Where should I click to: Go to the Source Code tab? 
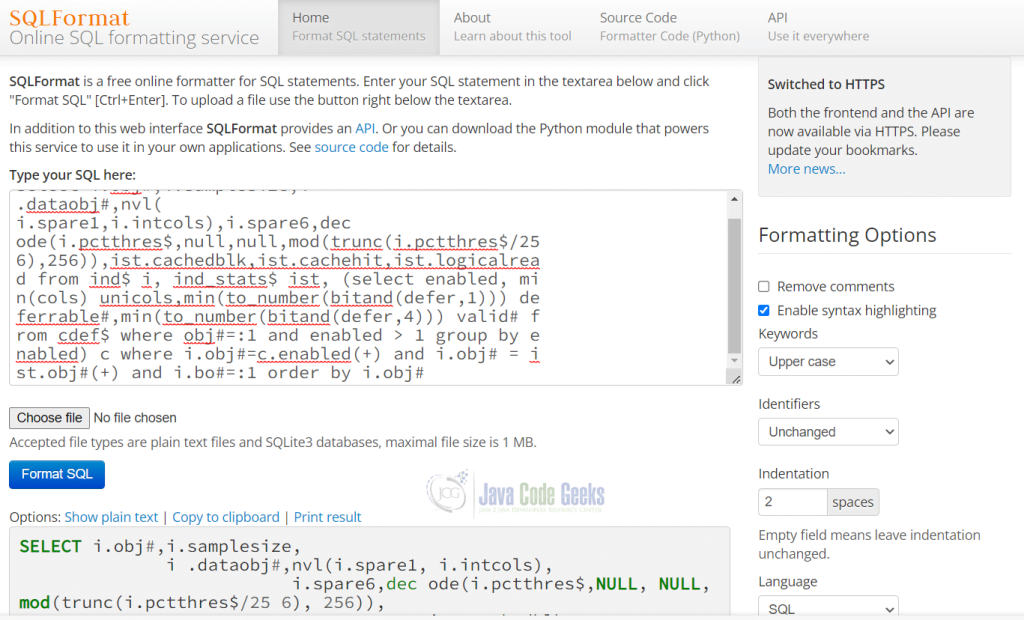tap(669, 27)
